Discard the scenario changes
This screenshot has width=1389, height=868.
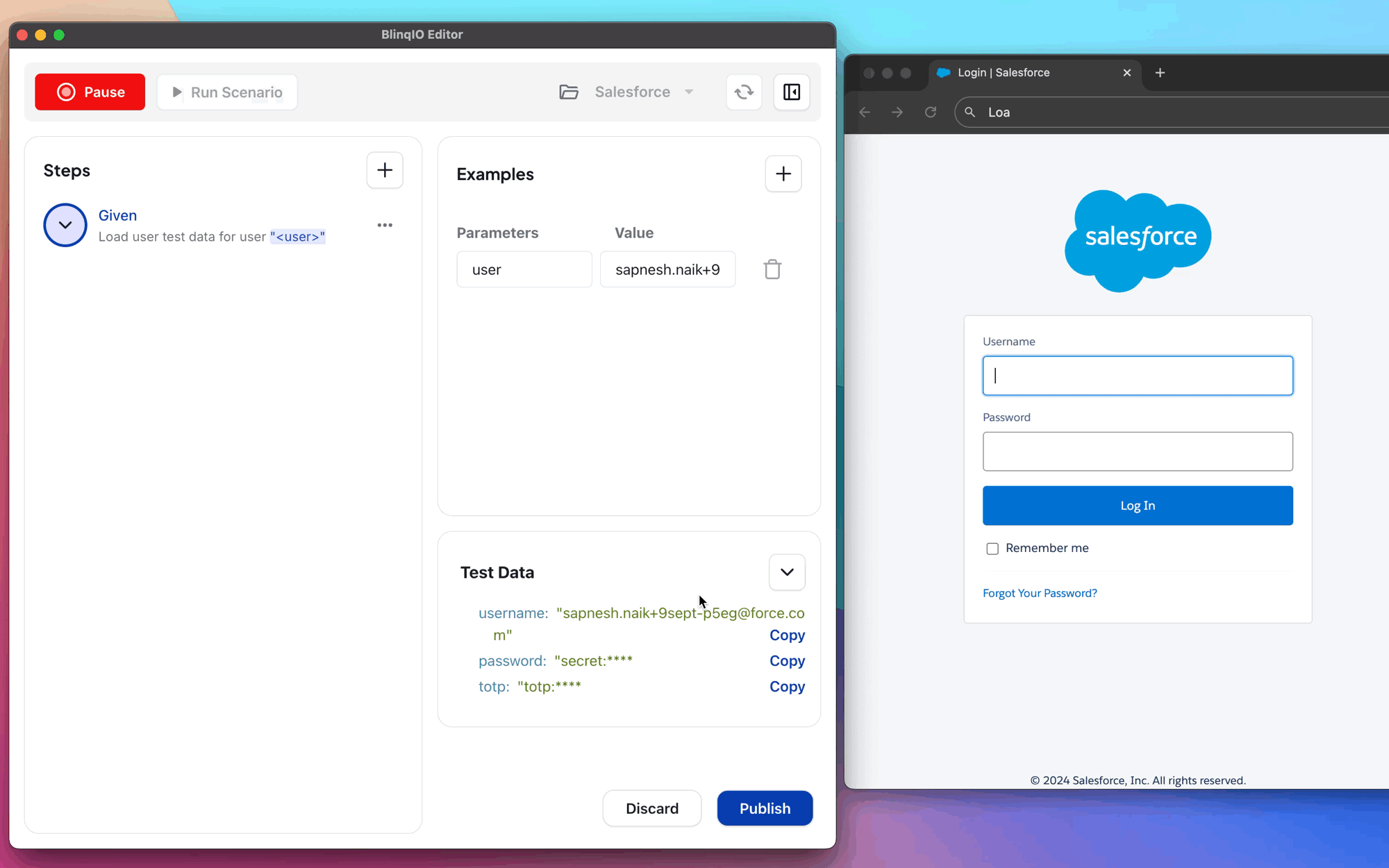point(652,808)
